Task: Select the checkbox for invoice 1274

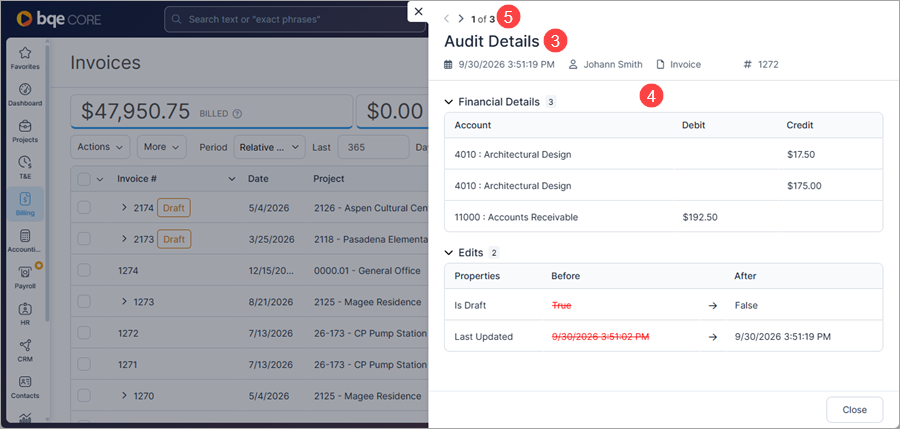Action: [84, 270]
